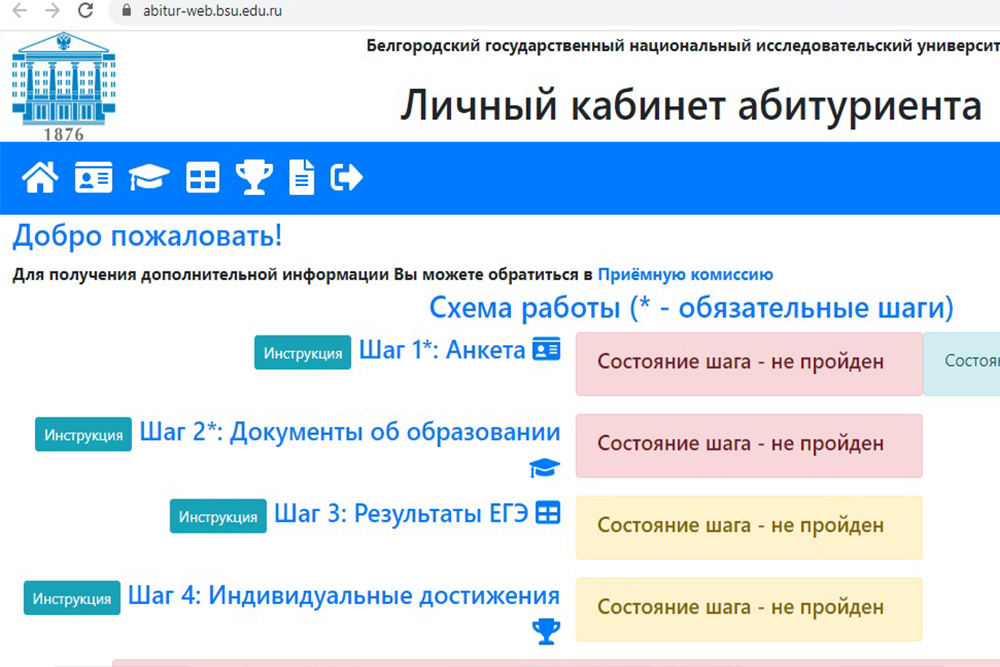Image resolution: width=1000 pixels, height=667 pixels.
Task: Open the ID card profile icon in navbar
Action: (x=94, y=178)
